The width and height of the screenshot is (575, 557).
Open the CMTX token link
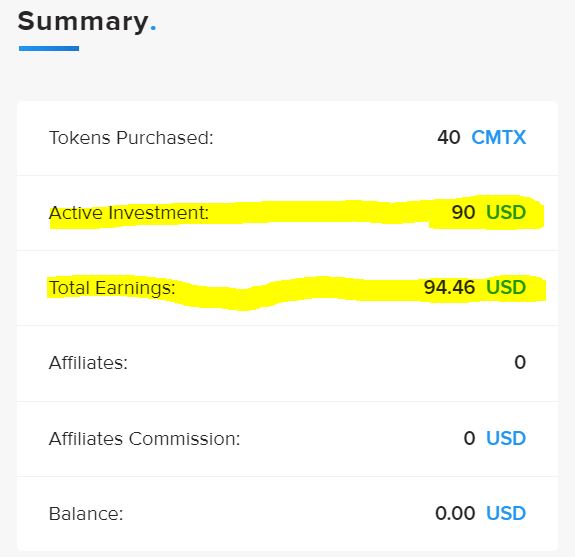tap(499, 138)
